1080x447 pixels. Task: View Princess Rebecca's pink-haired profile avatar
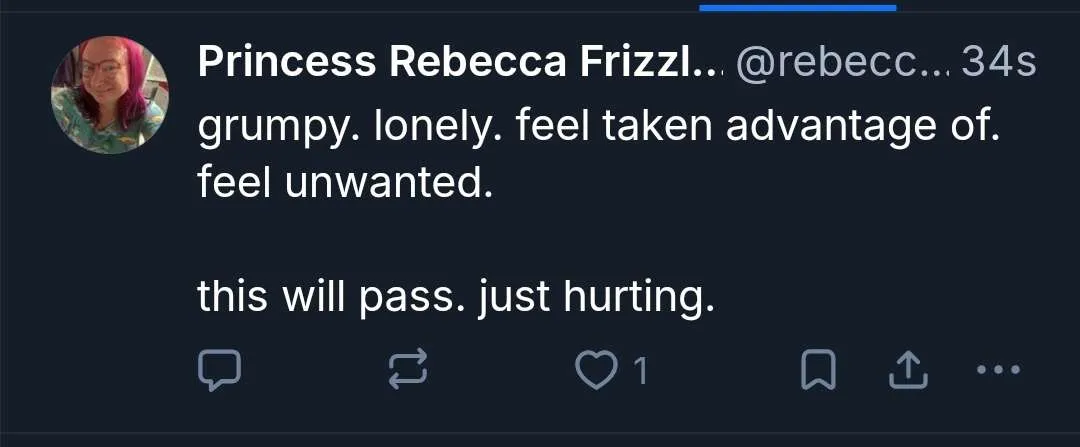tap(110, 94)
